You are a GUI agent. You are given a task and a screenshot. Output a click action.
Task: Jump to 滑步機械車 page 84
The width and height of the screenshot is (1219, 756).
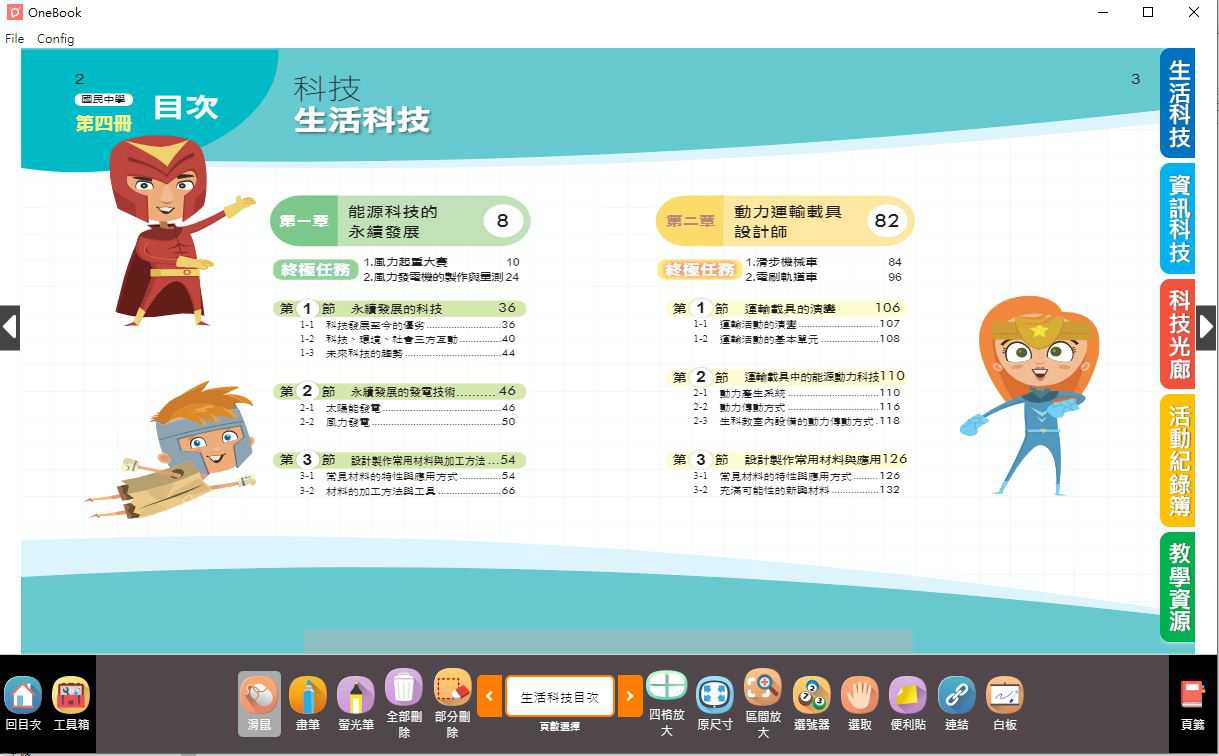823,262
